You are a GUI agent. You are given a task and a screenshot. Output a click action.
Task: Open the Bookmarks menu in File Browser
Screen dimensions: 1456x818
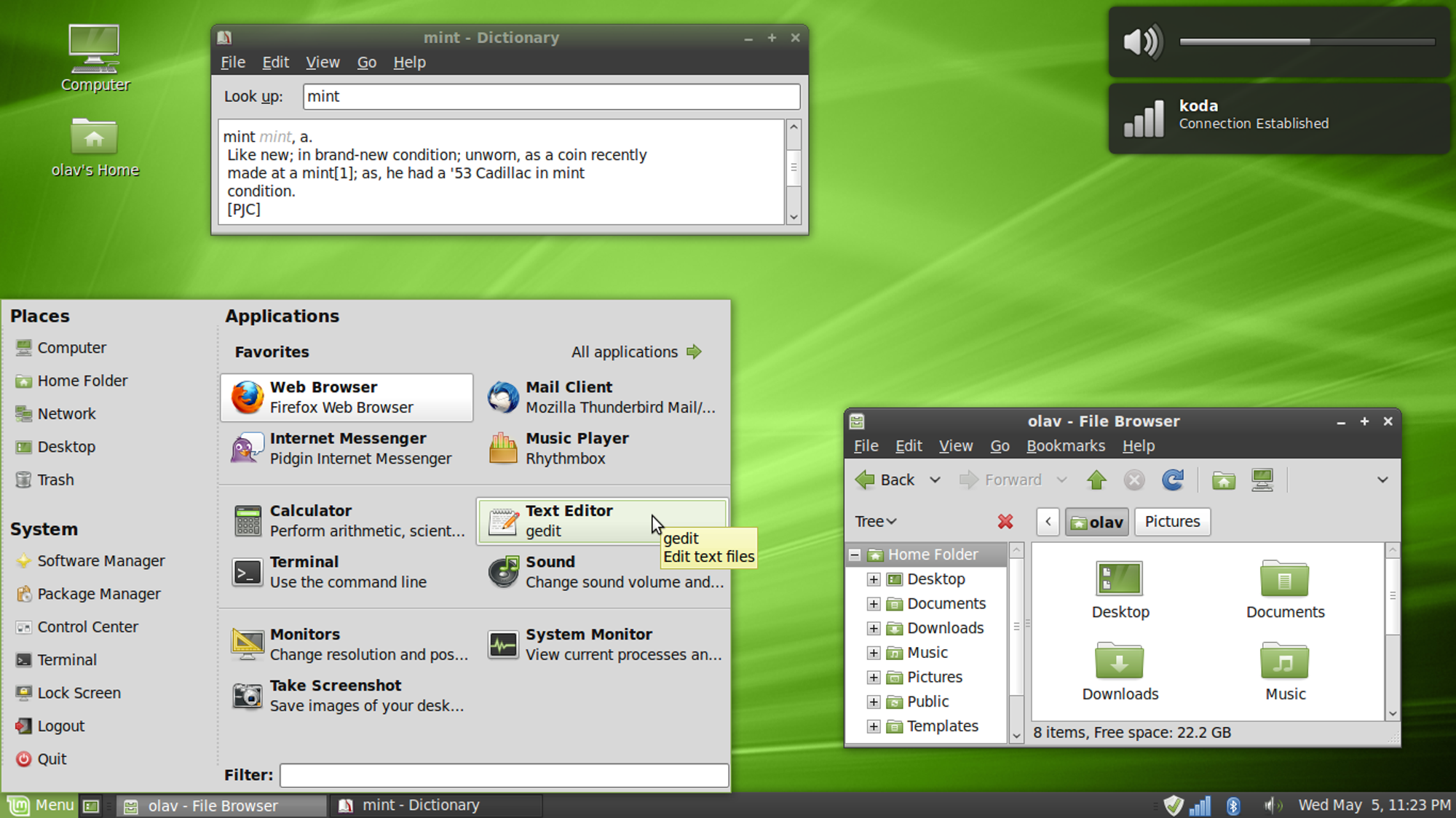1065,445
